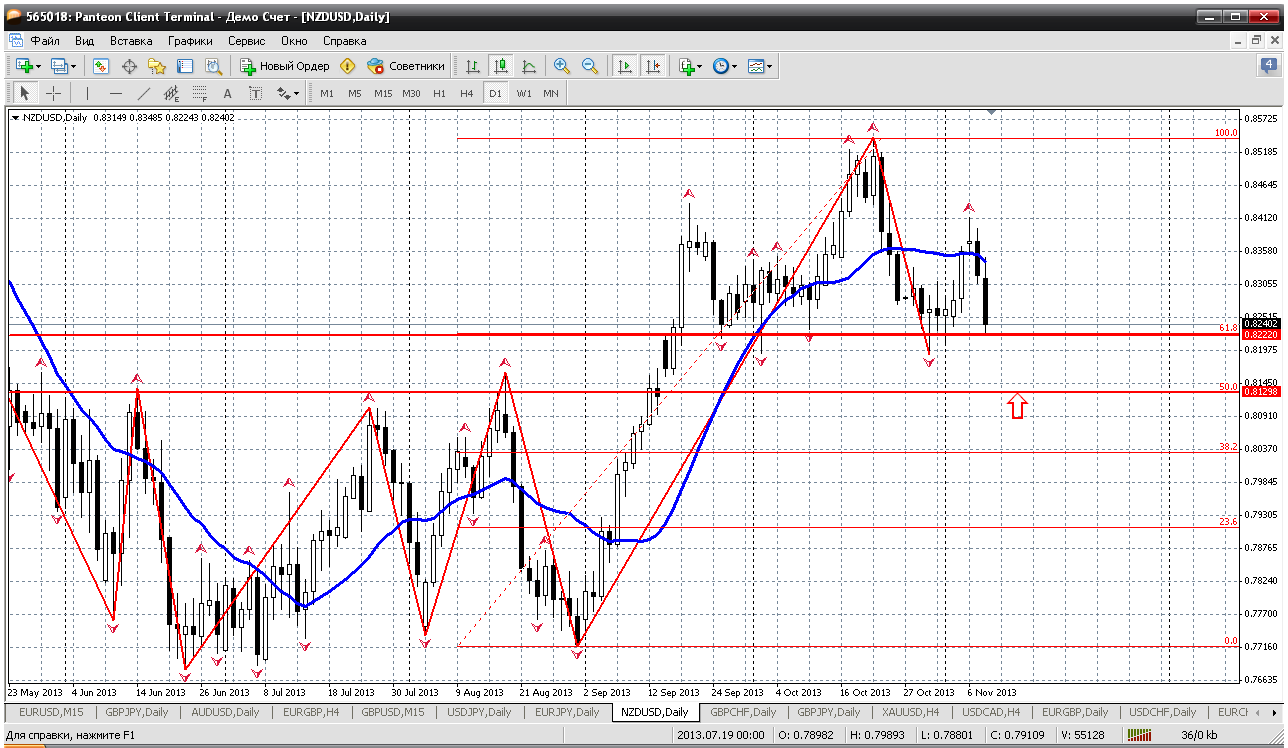Set timeframe to M30
This screenshot has width=1288, height=748.
click(x=411, y=93)
